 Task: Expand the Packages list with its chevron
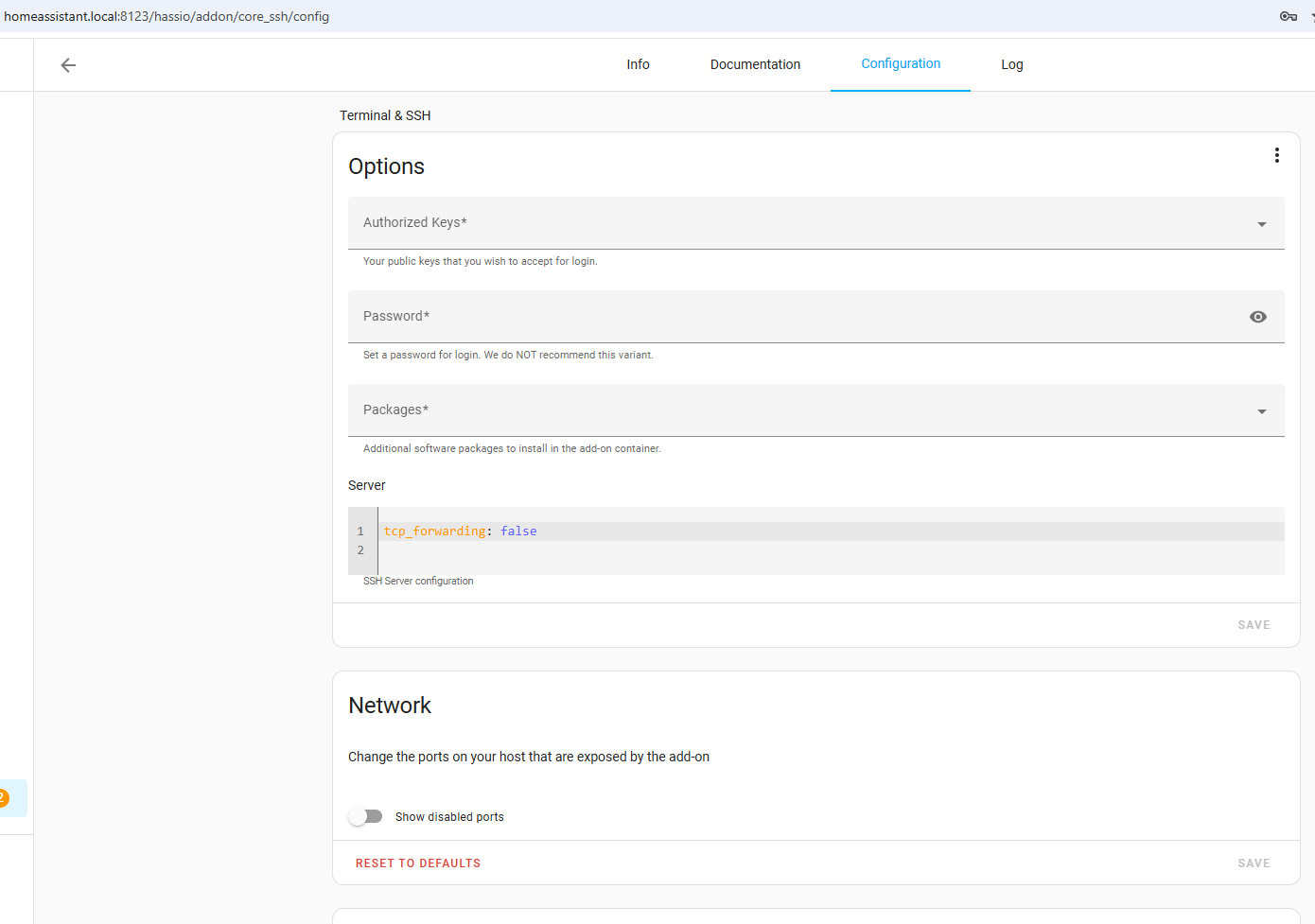coord(1261,410)
